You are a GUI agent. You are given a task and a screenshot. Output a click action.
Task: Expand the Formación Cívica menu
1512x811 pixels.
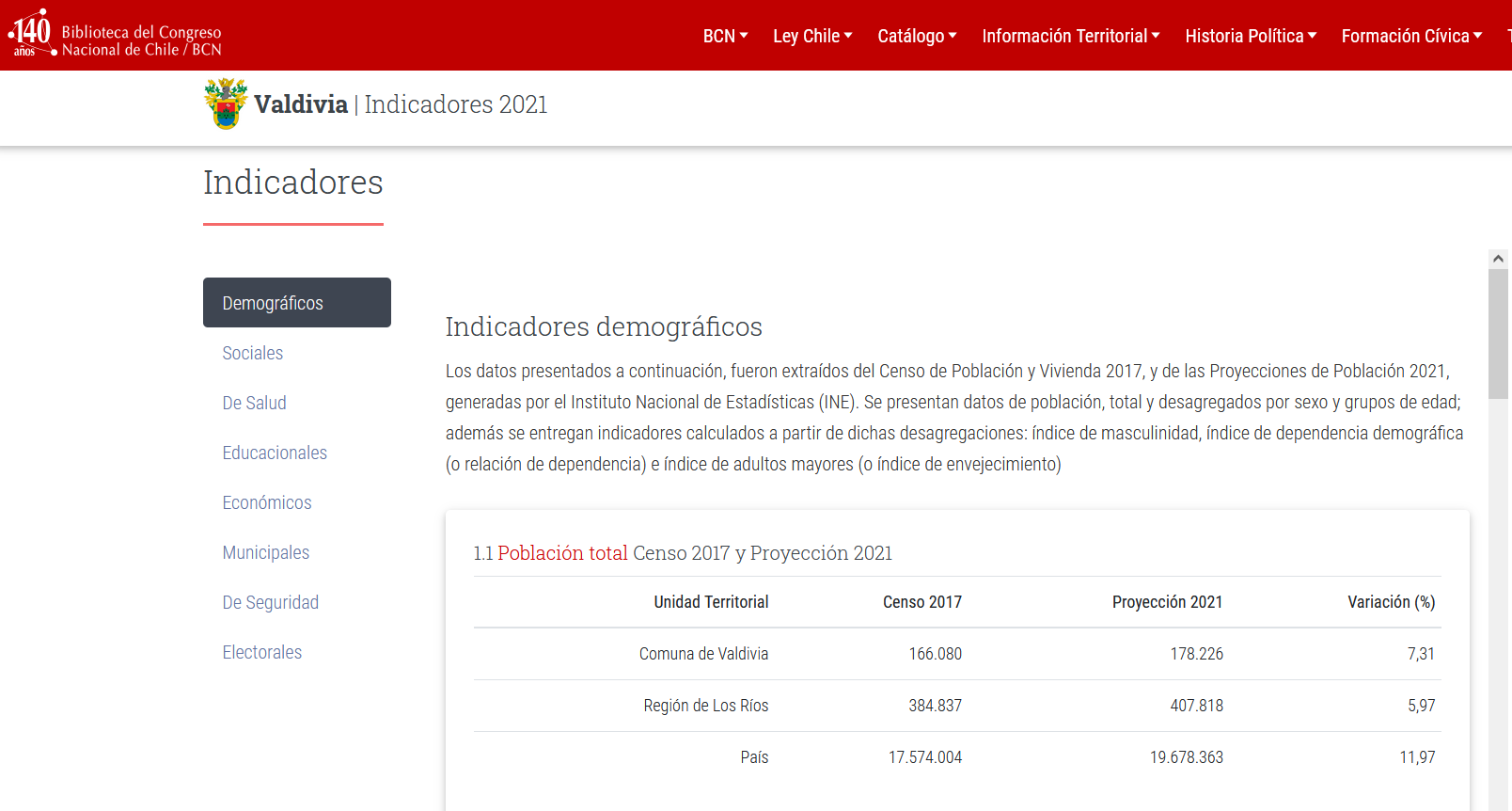coord(1411,36)
